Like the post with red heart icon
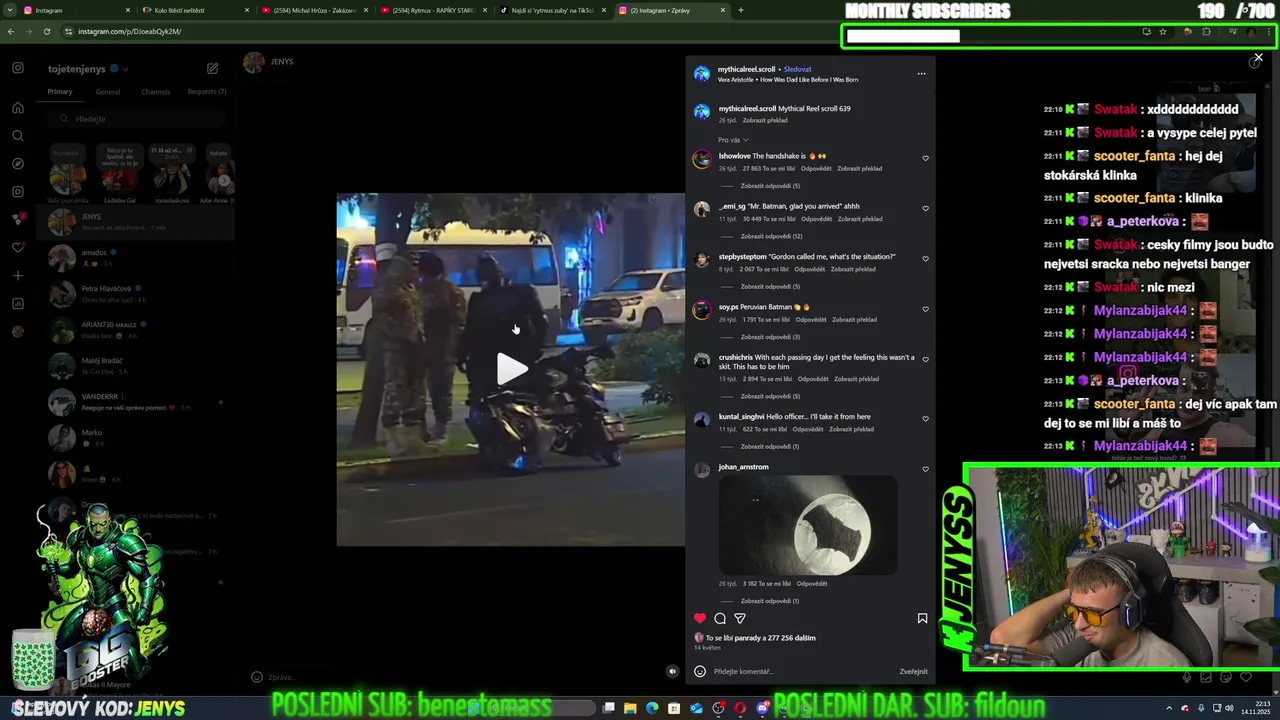Screen dimensions: 1280x720 (x=700, y=618)
